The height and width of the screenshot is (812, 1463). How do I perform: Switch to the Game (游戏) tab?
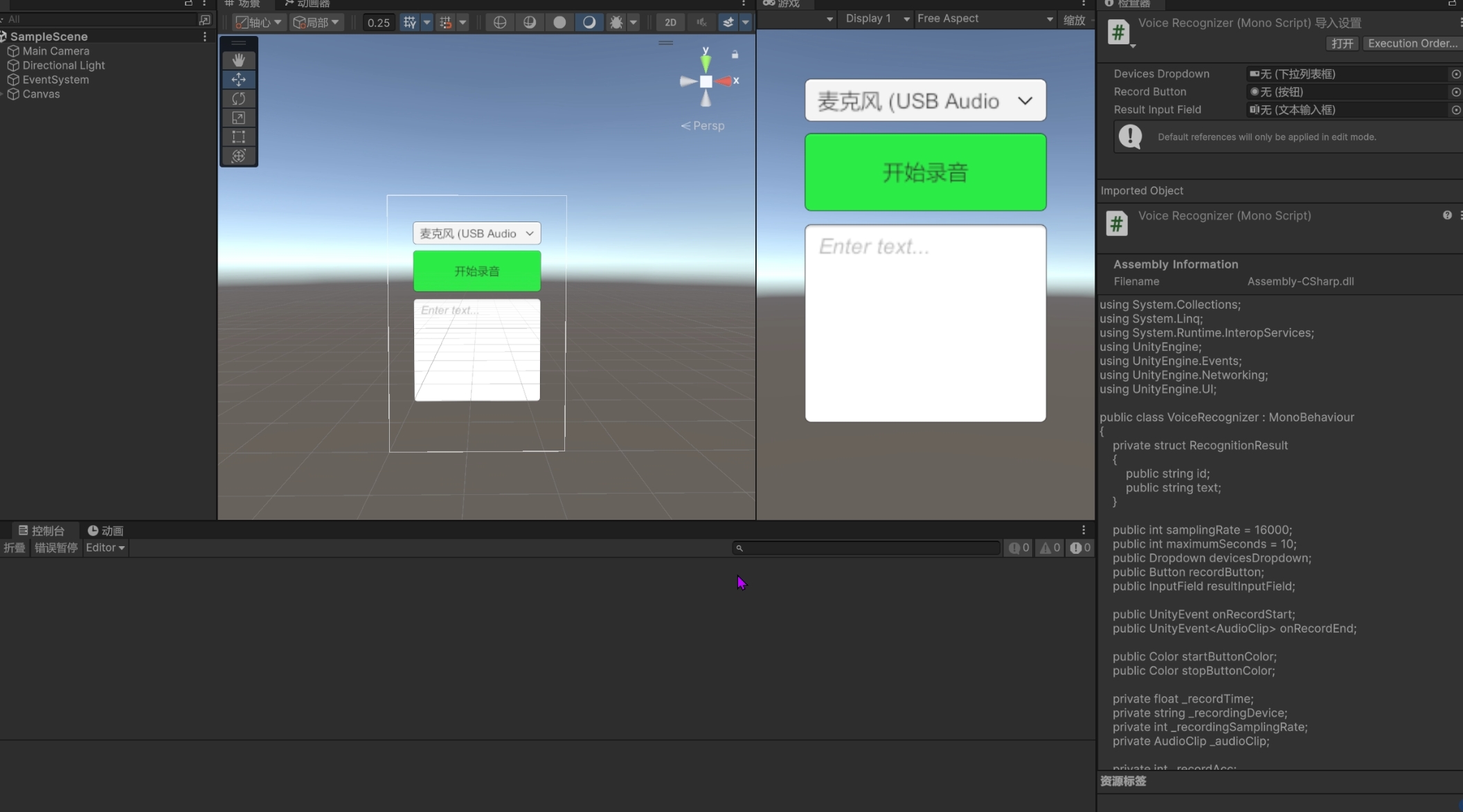tap(781, 3)
